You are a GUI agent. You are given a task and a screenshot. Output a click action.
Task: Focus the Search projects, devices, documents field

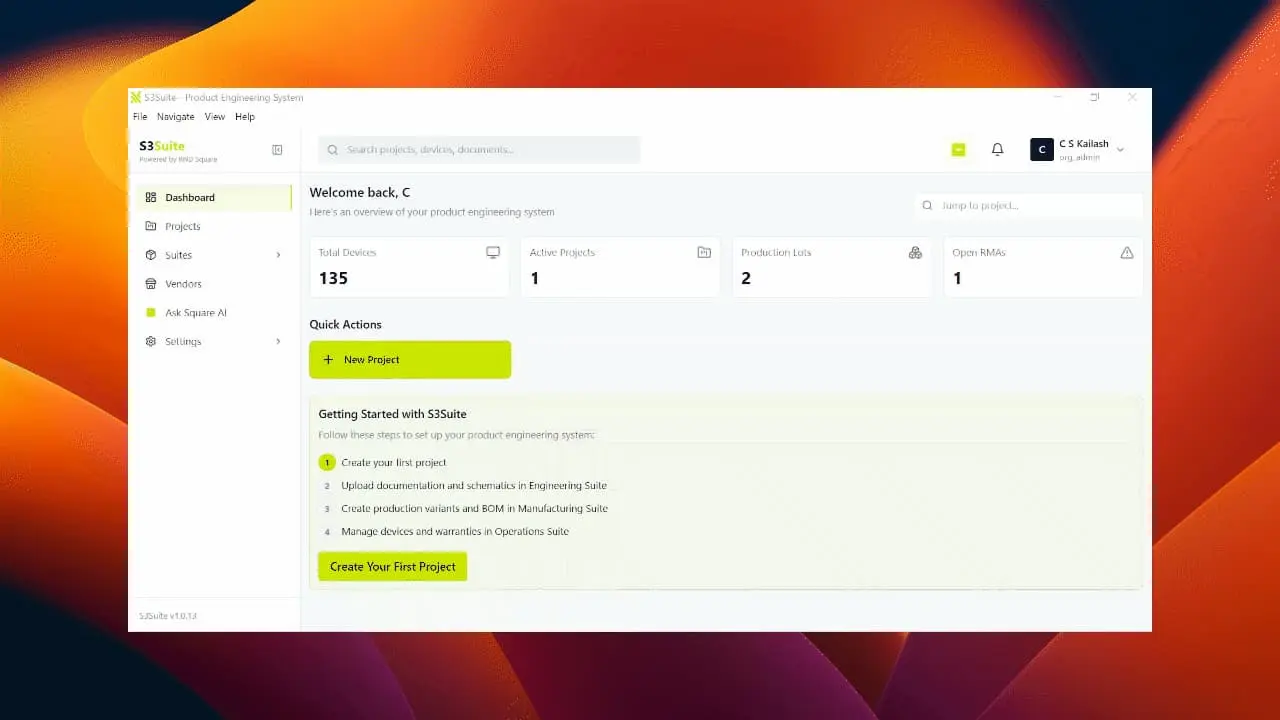479,150
